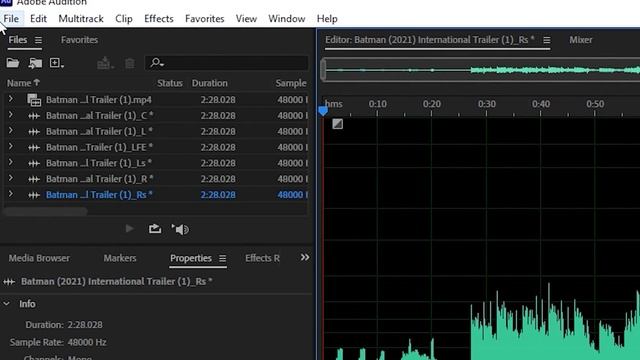Image resolution: width=640 pixels, height=360 pixels.
Task: Click the Loop Playback icon in Files panel
Action: coord(155,229)
